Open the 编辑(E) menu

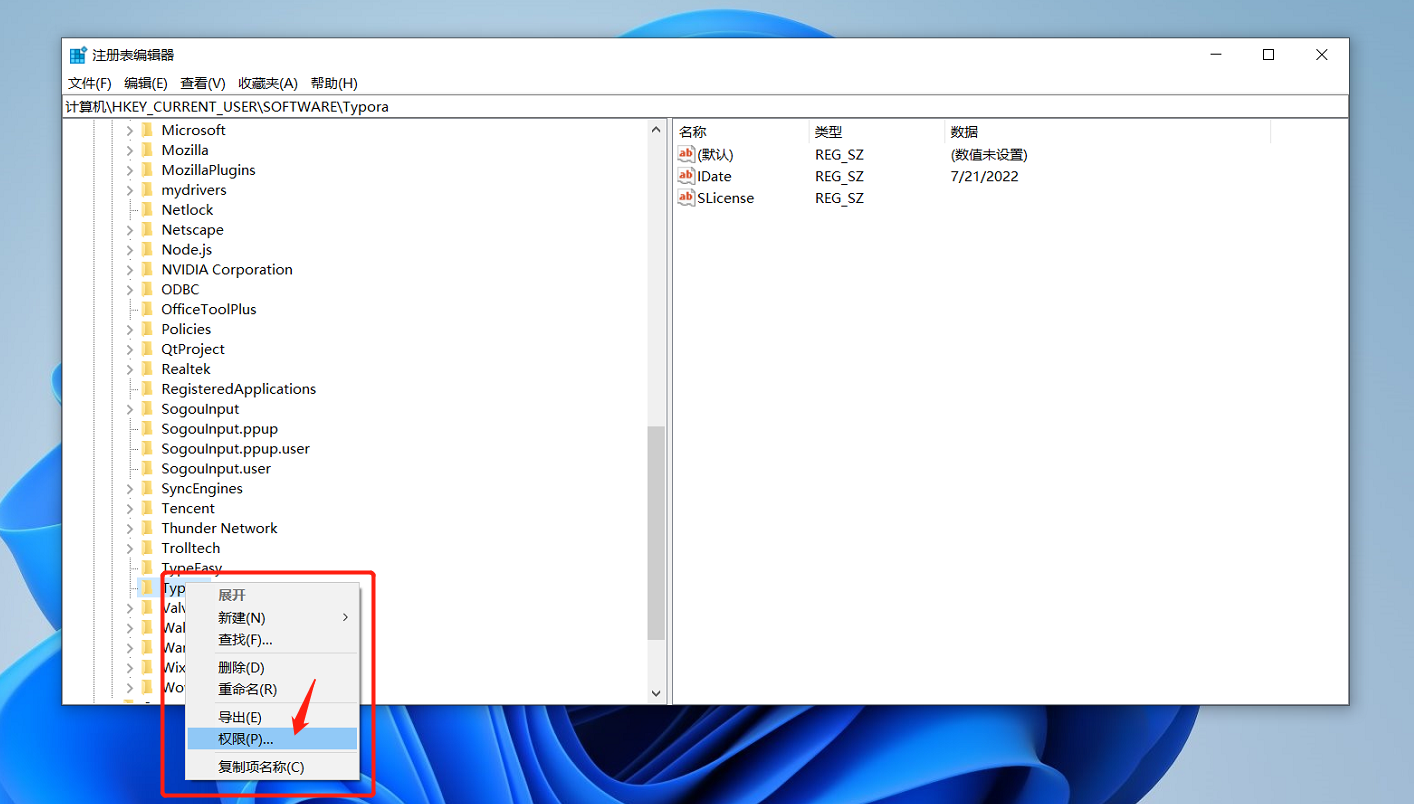pyautogui.click(x=146, y=83)
